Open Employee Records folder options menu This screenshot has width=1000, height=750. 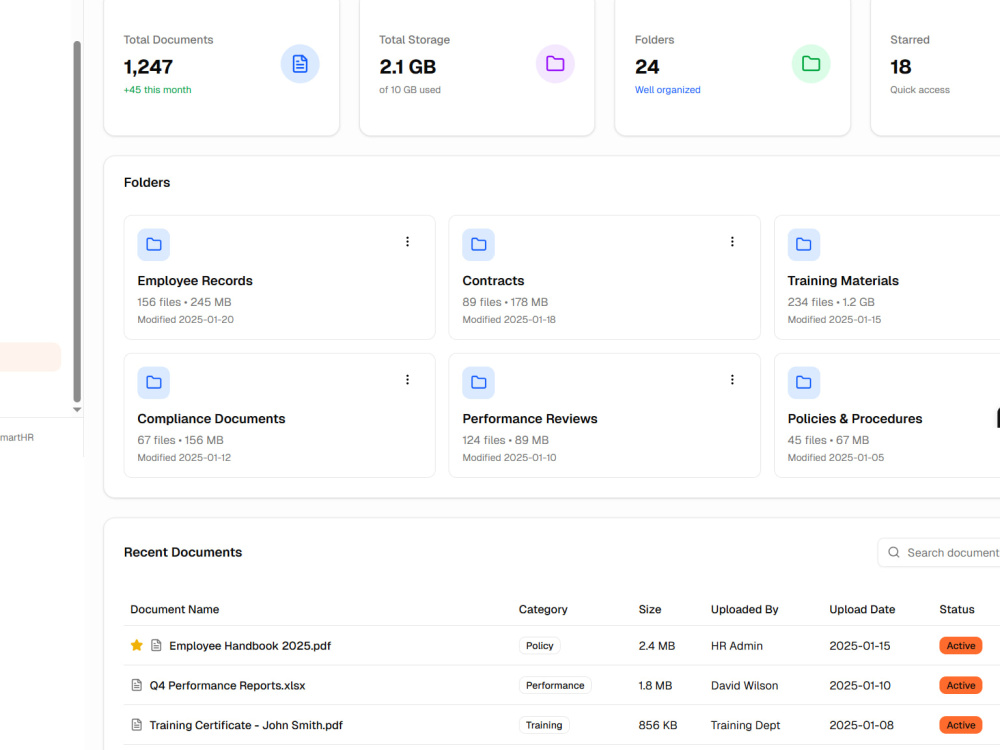pos(408,242)
